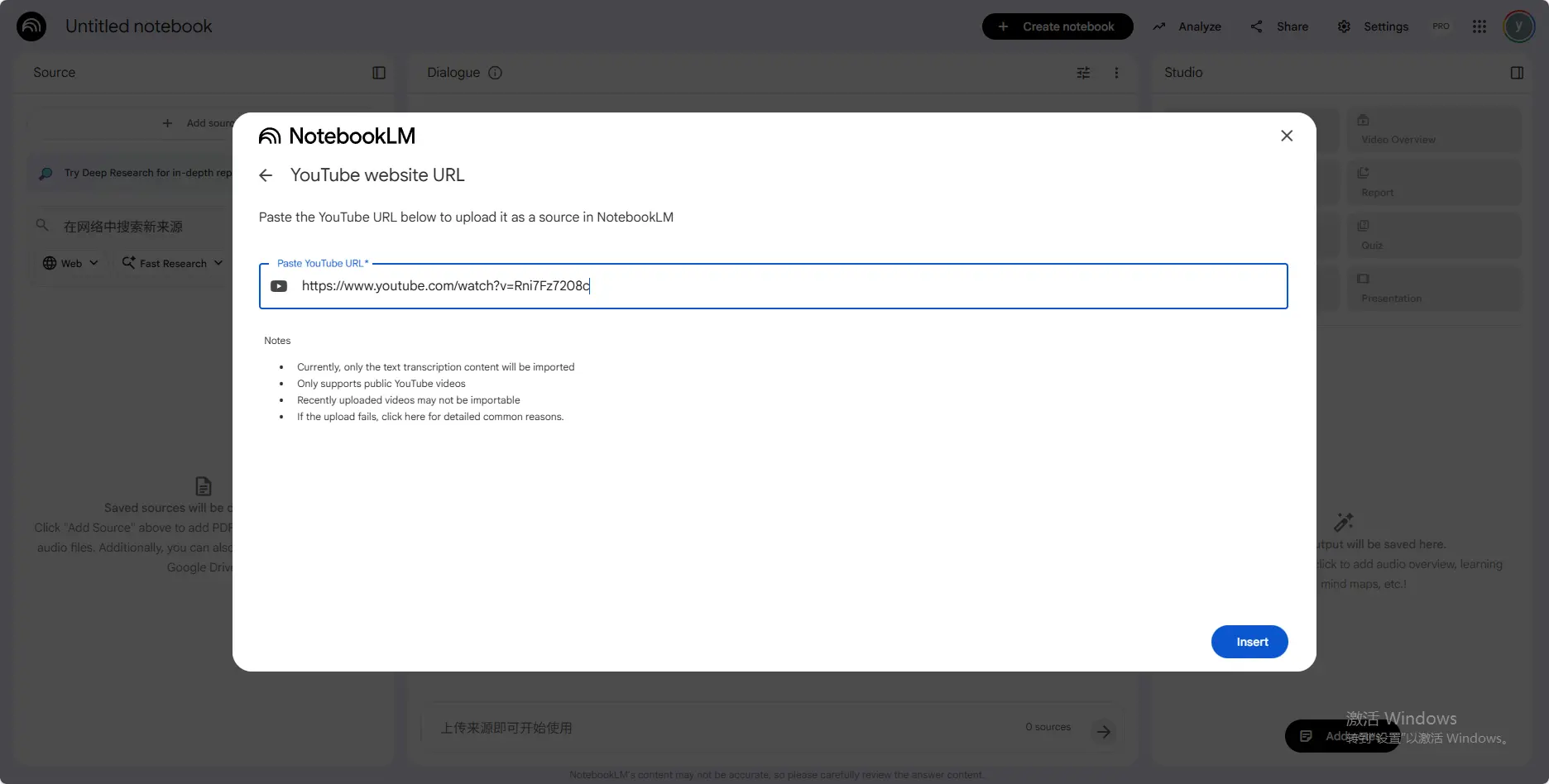This screenshot has height=784, width=1549.
Task: Click the back arrow beside YouTube website URL
Action: coord(266,175)
